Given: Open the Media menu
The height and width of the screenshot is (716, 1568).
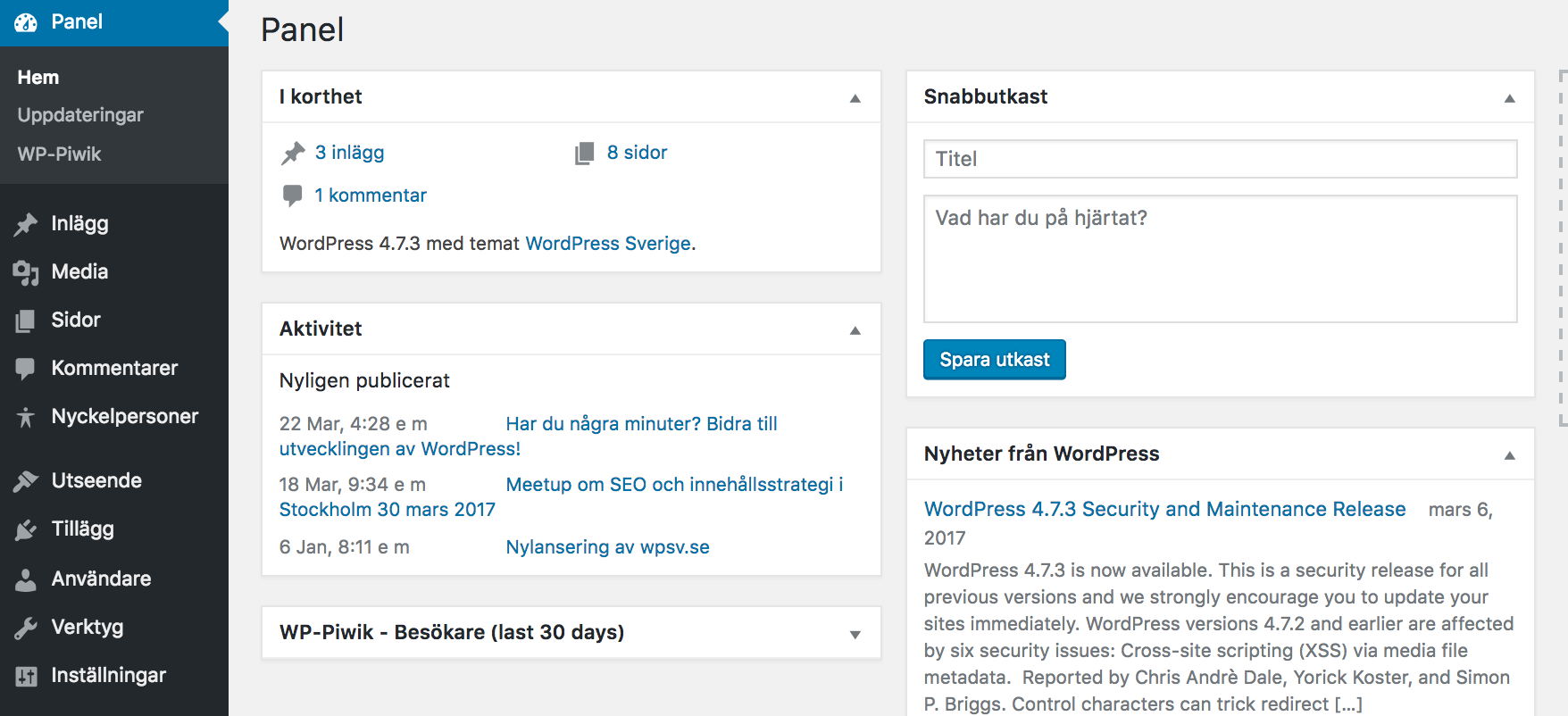Looking at the screenshot, I should [114, 272].
